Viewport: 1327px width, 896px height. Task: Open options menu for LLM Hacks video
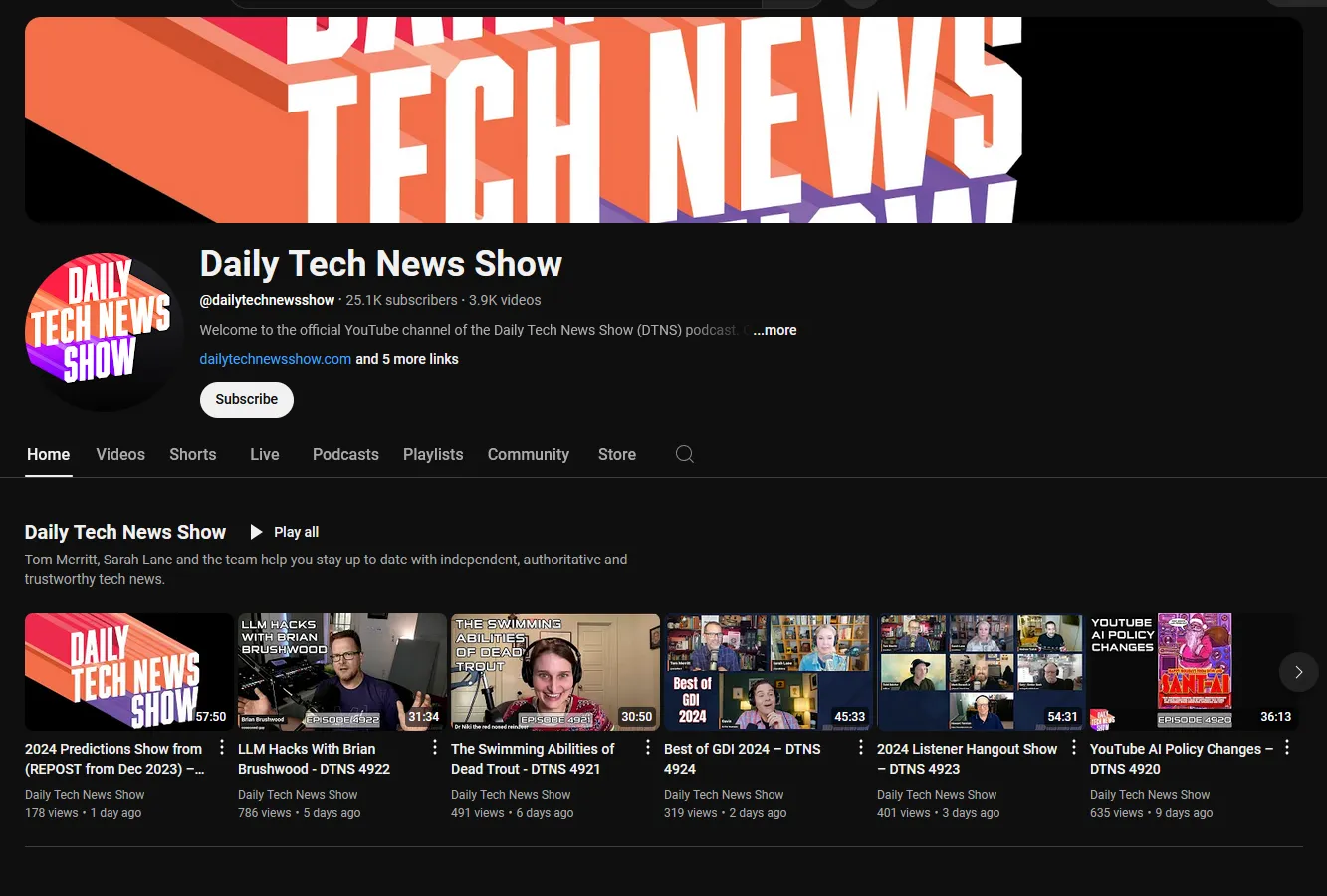(435, 748)
